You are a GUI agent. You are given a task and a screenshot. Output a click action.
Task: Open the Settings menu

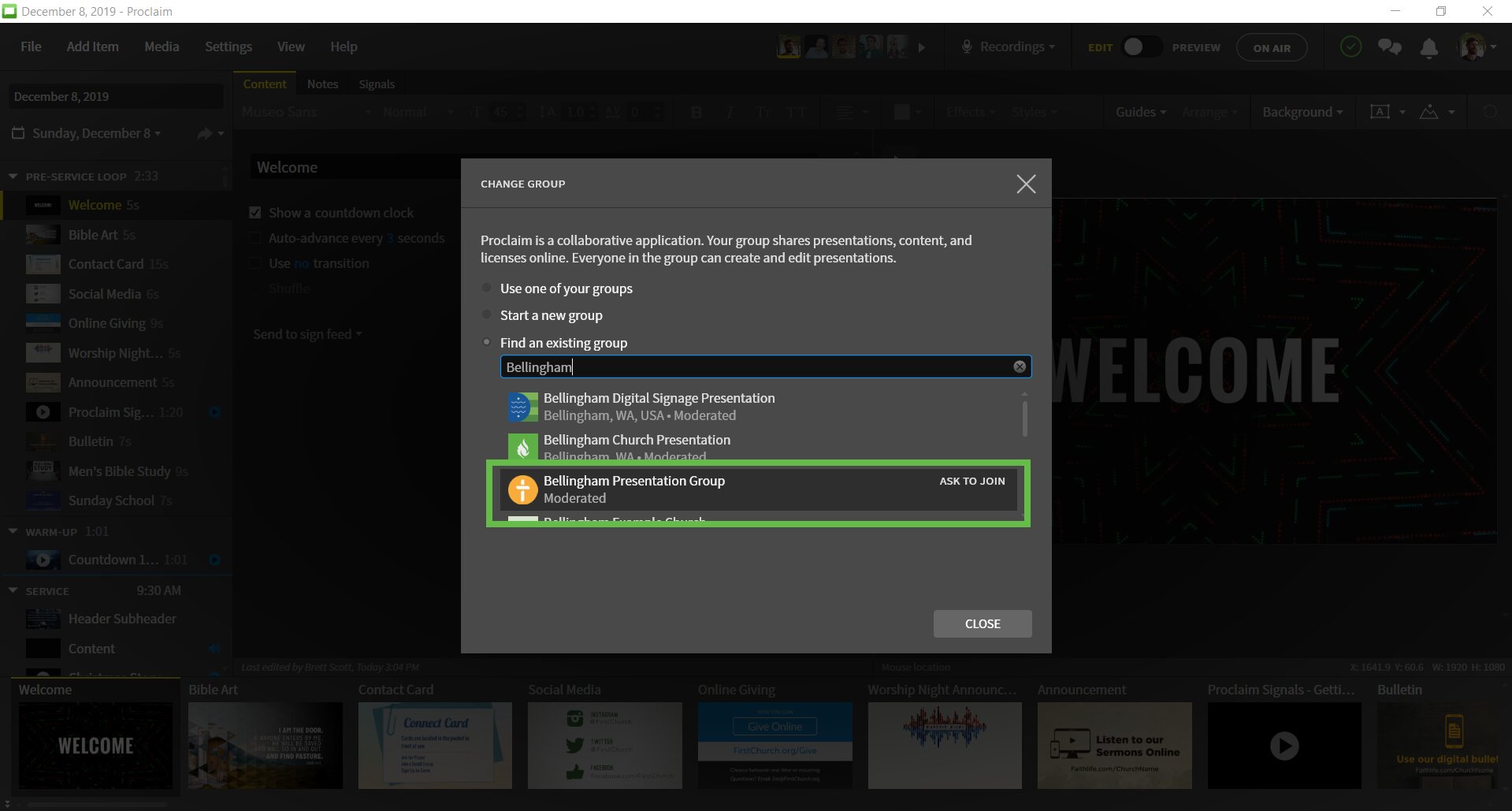[228, 47]
